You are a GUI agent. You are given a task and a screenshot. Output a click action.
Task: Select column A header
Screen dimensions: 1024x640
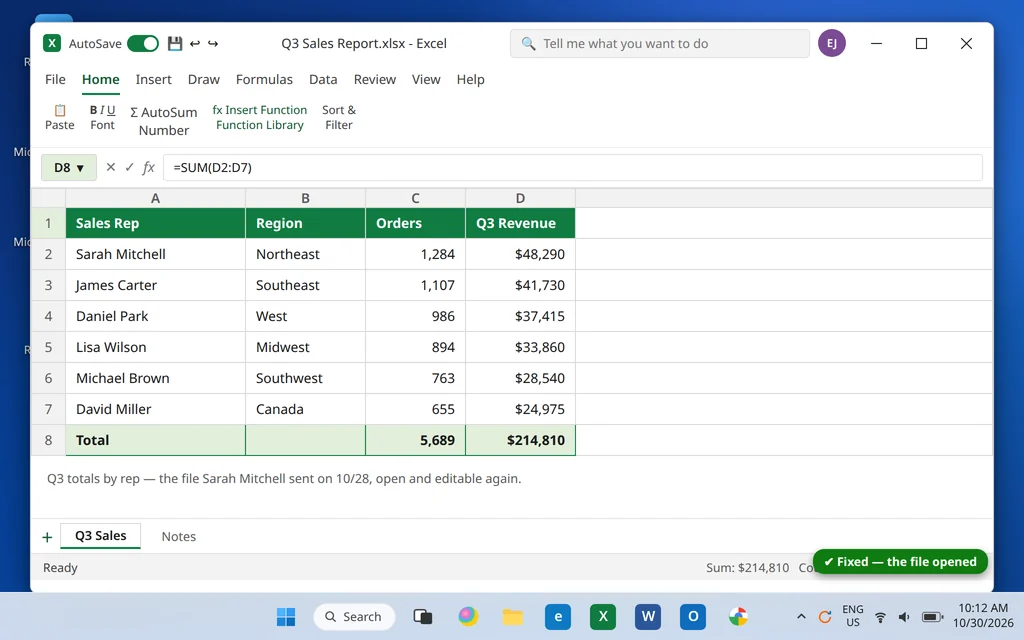point(155,198)
